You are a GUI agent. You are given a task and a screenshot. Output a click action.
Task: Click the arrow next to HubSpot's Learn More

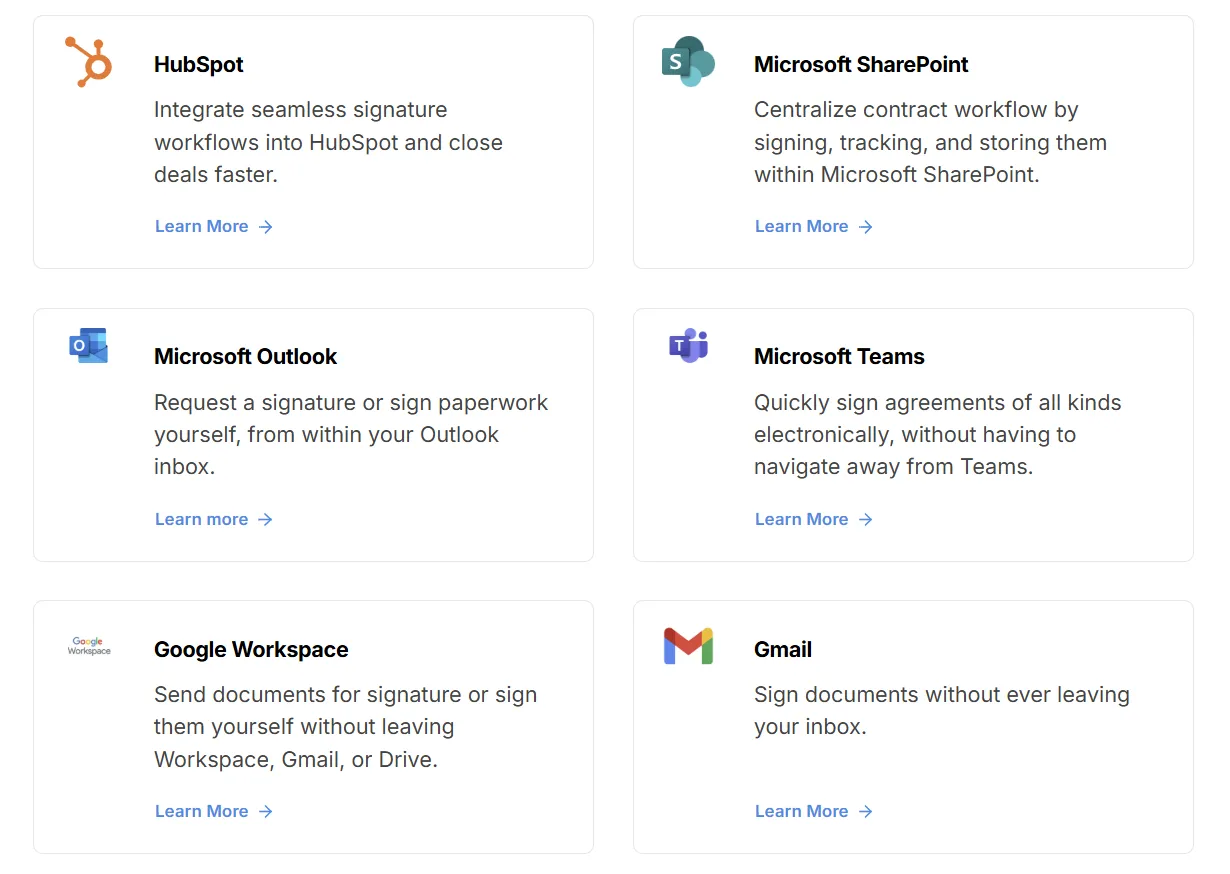pos(266,227)
